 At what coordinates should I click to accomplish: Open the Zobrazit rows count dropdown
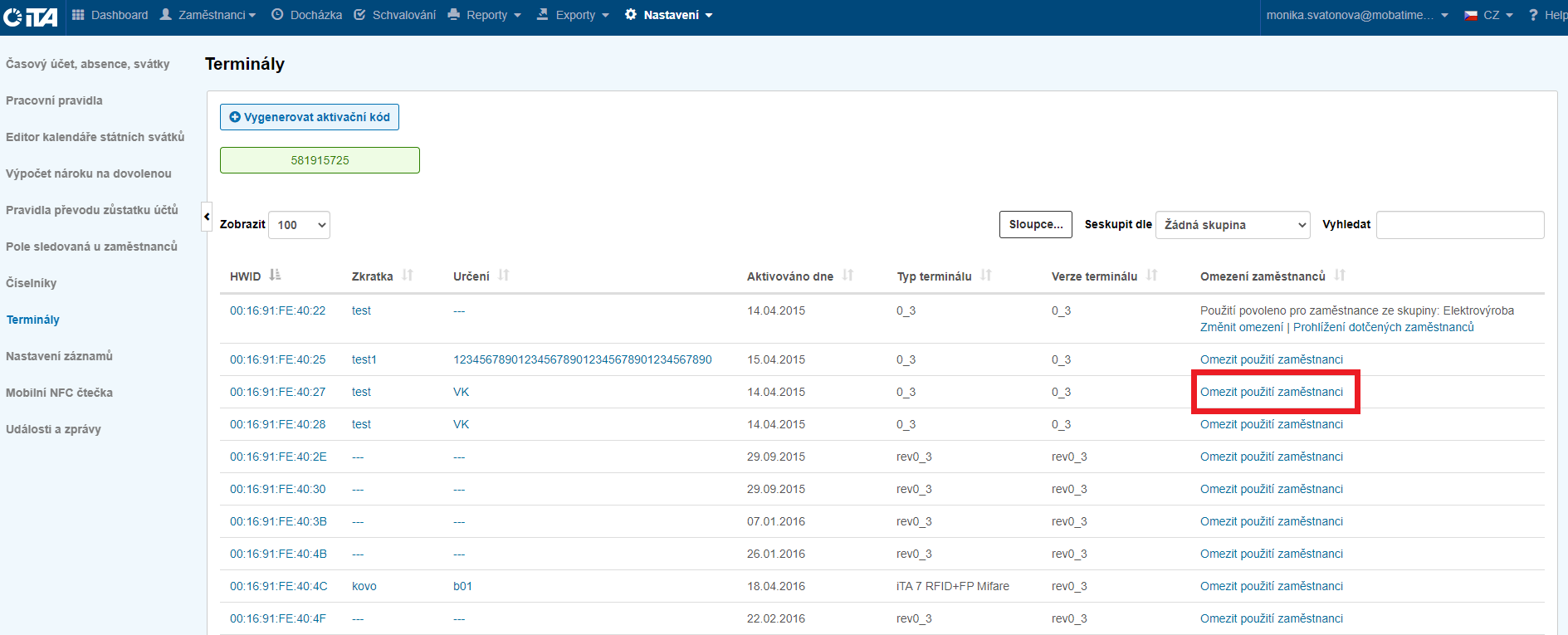[299, 225]
